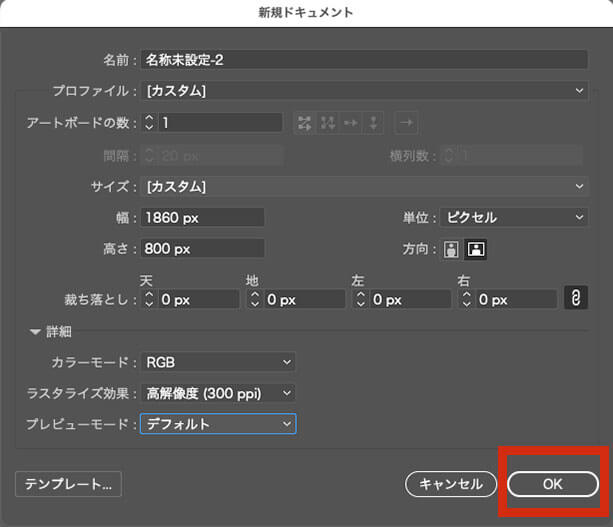
Task: Click the arrange by column icon
Action: [x=373, y=123]
